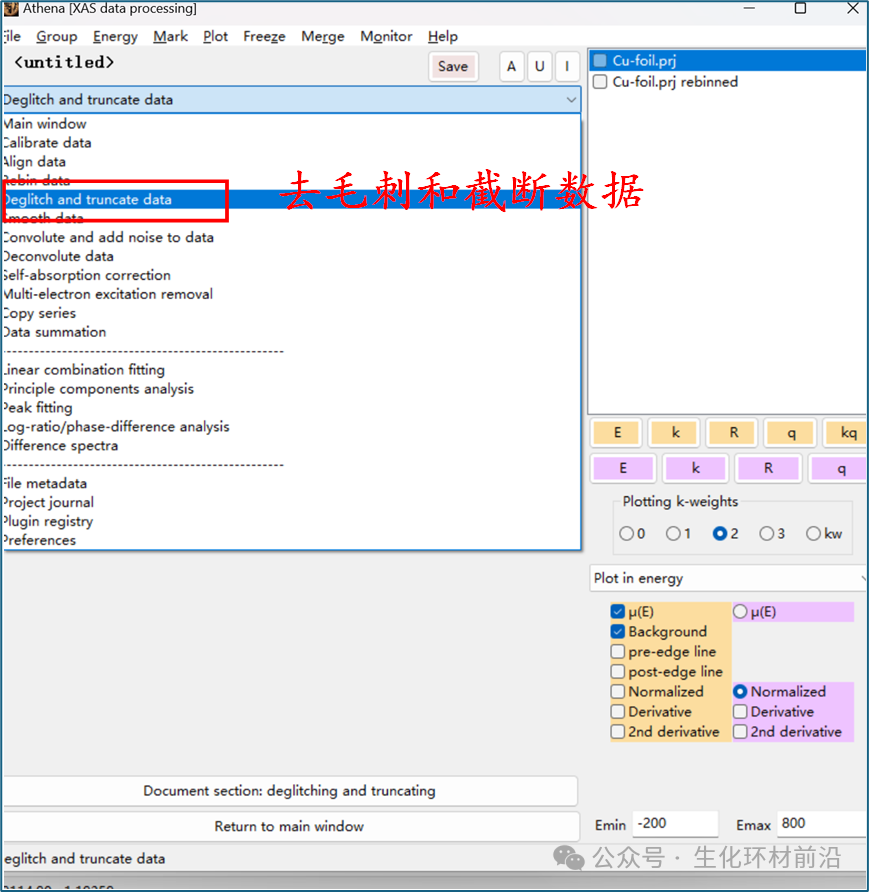Plot marked groups in q (purple)
Screen dimensions: 869x892
click(839, 468)
